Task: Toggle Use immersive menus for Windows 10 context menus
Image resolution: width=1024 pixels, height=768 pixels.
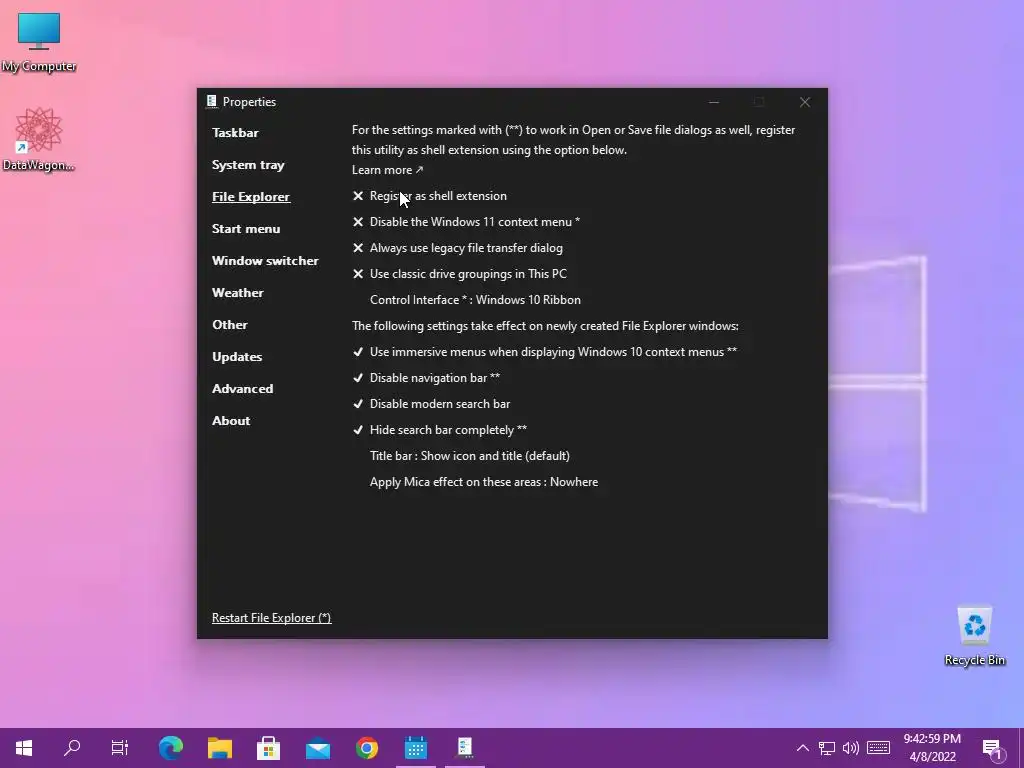Action: [x=545, y=352]
